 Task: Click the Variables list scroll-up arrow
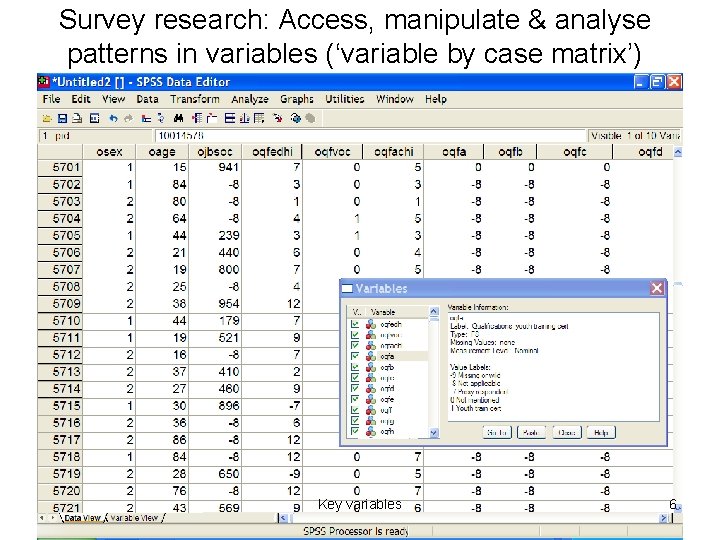[434, 312]
